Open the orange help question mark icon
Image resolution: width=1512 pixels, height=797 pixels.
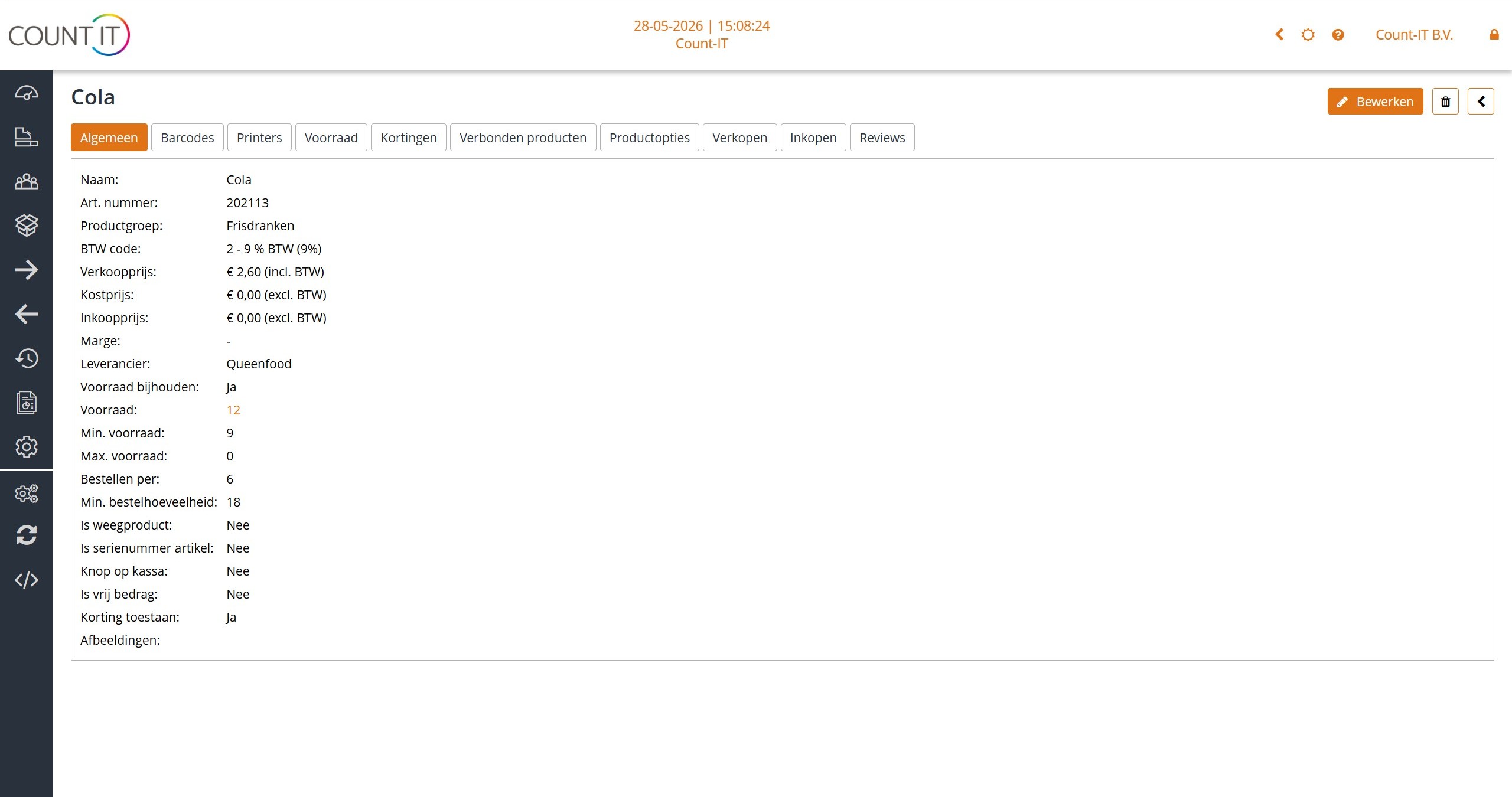coord(1338,35)
